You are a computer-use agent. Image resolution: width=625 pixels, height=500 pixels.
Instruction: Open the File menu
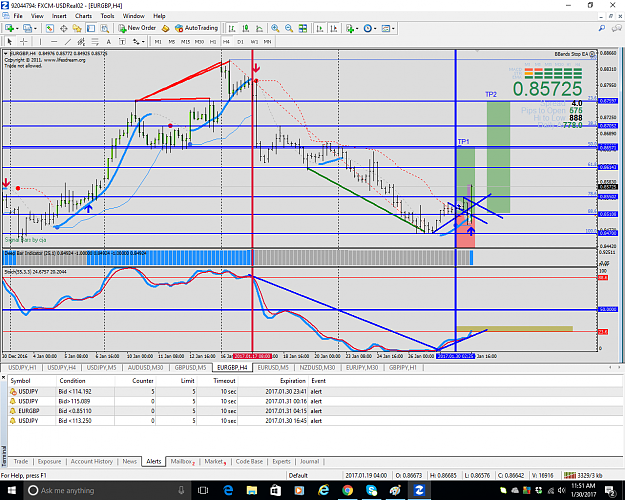(18, 16)
